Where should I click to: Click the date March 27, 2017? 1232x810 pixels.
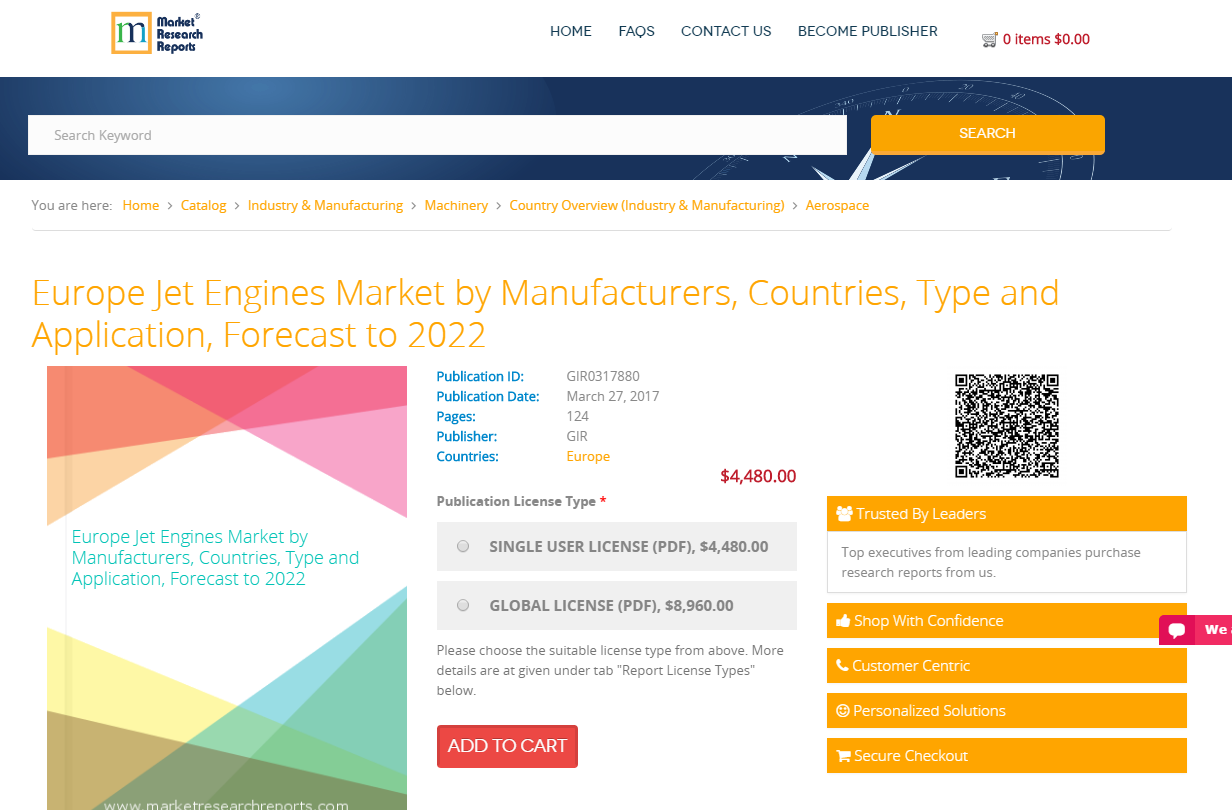click(x=613, y=396)
